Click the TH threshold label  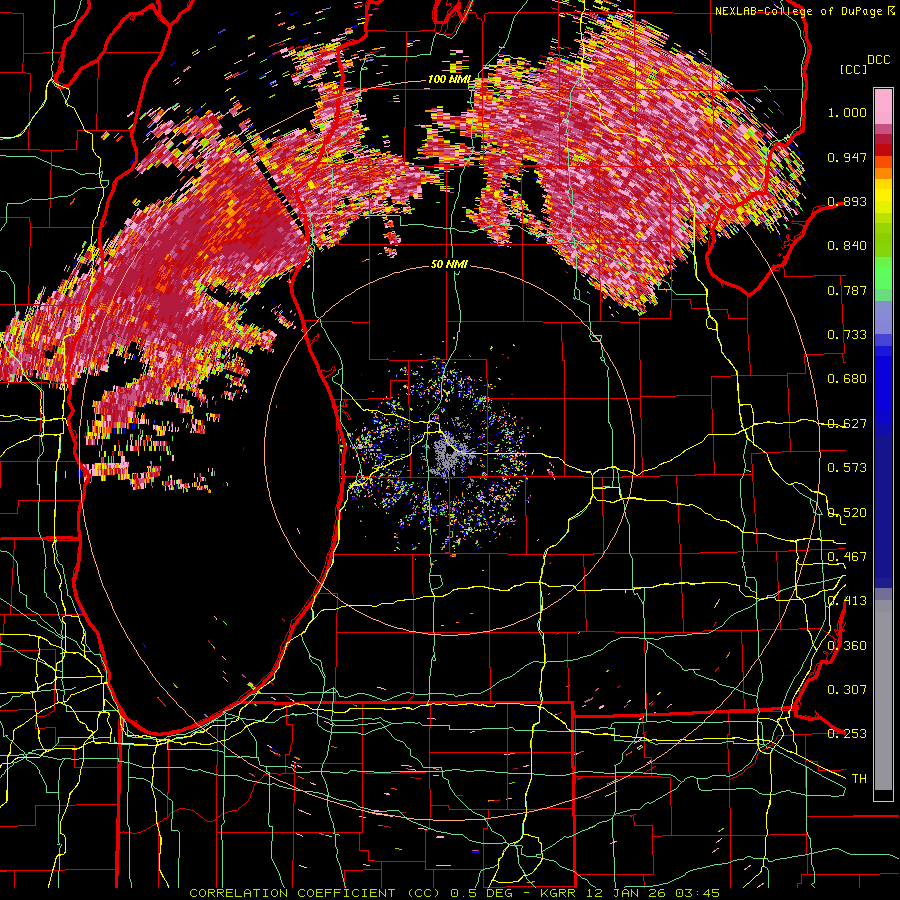859,779
